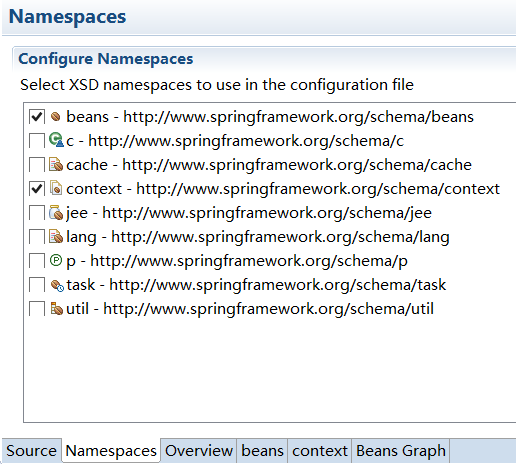Viewport: 516px width, 464px height.
Task: Click the 'Select XSD namespaces' description text
Action: point(217,85)
